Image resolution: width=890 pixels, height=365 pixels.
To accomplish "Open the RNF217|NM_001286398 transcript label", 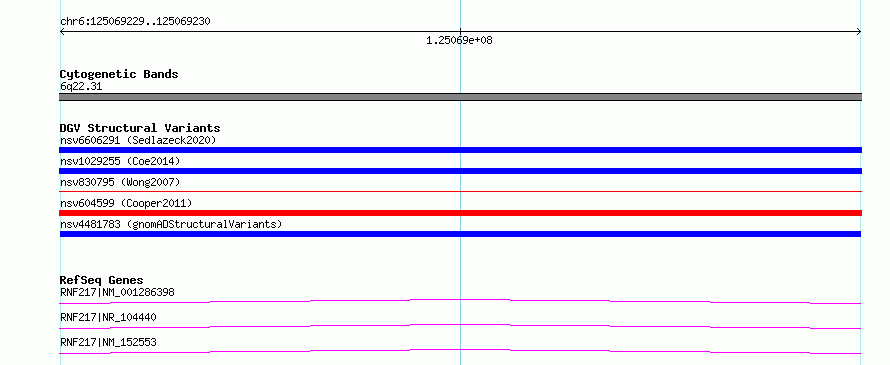I will (117, 293).
